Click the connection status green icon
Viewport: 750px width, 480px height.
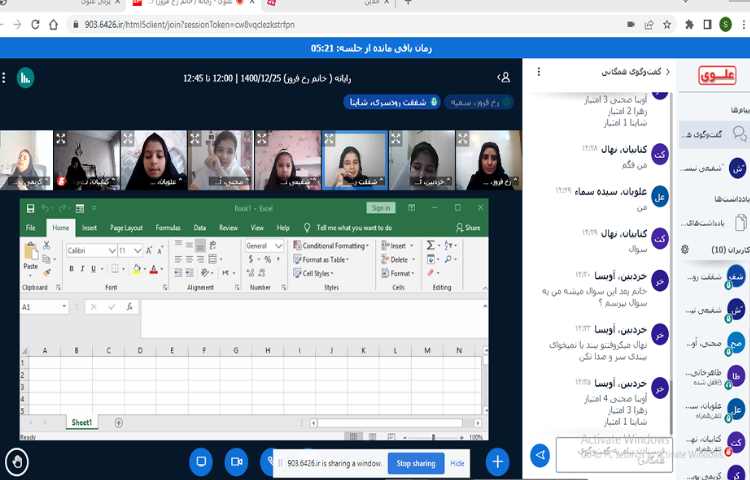[25, 78]
